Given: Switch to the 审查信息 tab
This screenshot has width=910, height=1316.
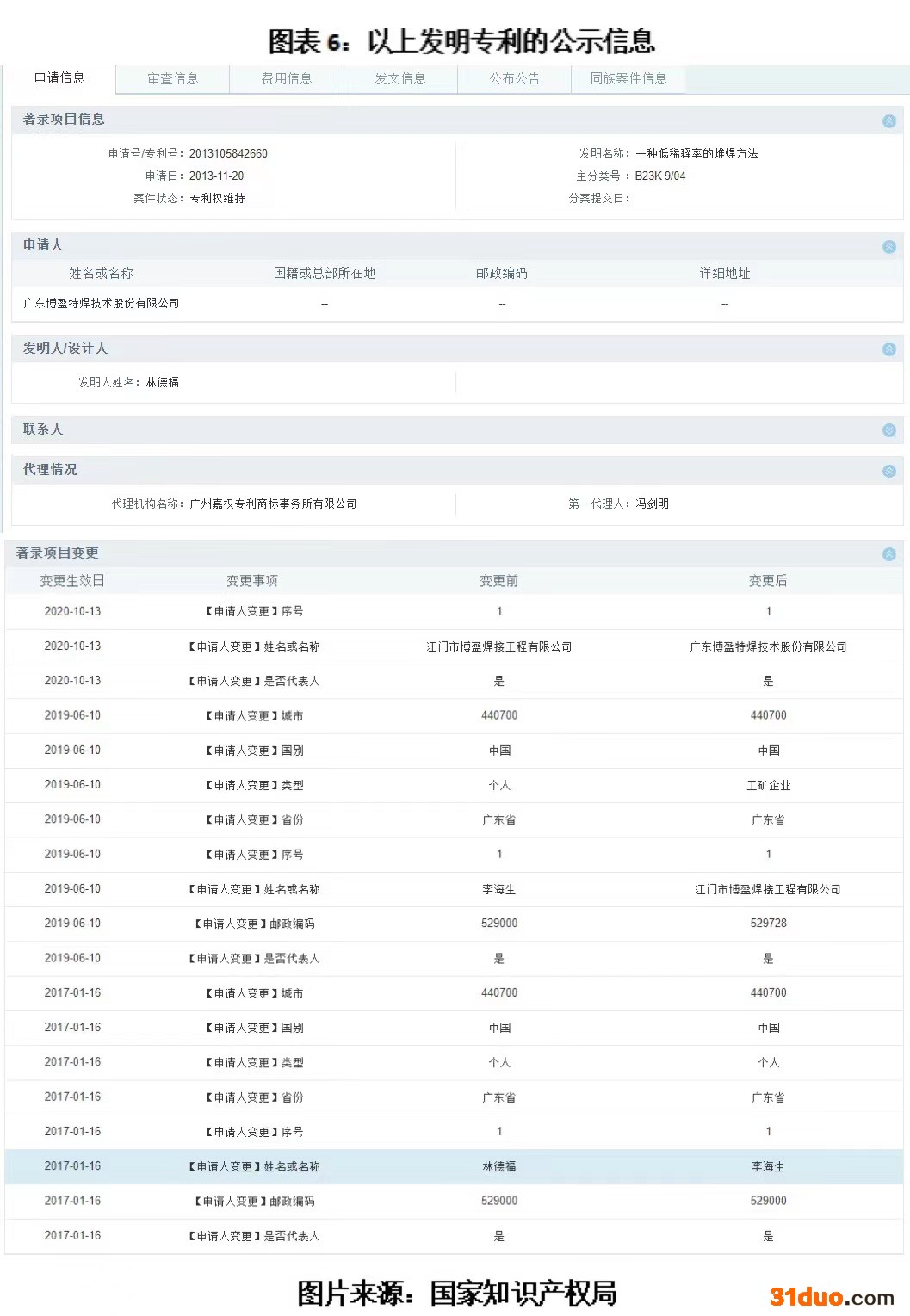Looking at the screenshot, I should [172, 78].
